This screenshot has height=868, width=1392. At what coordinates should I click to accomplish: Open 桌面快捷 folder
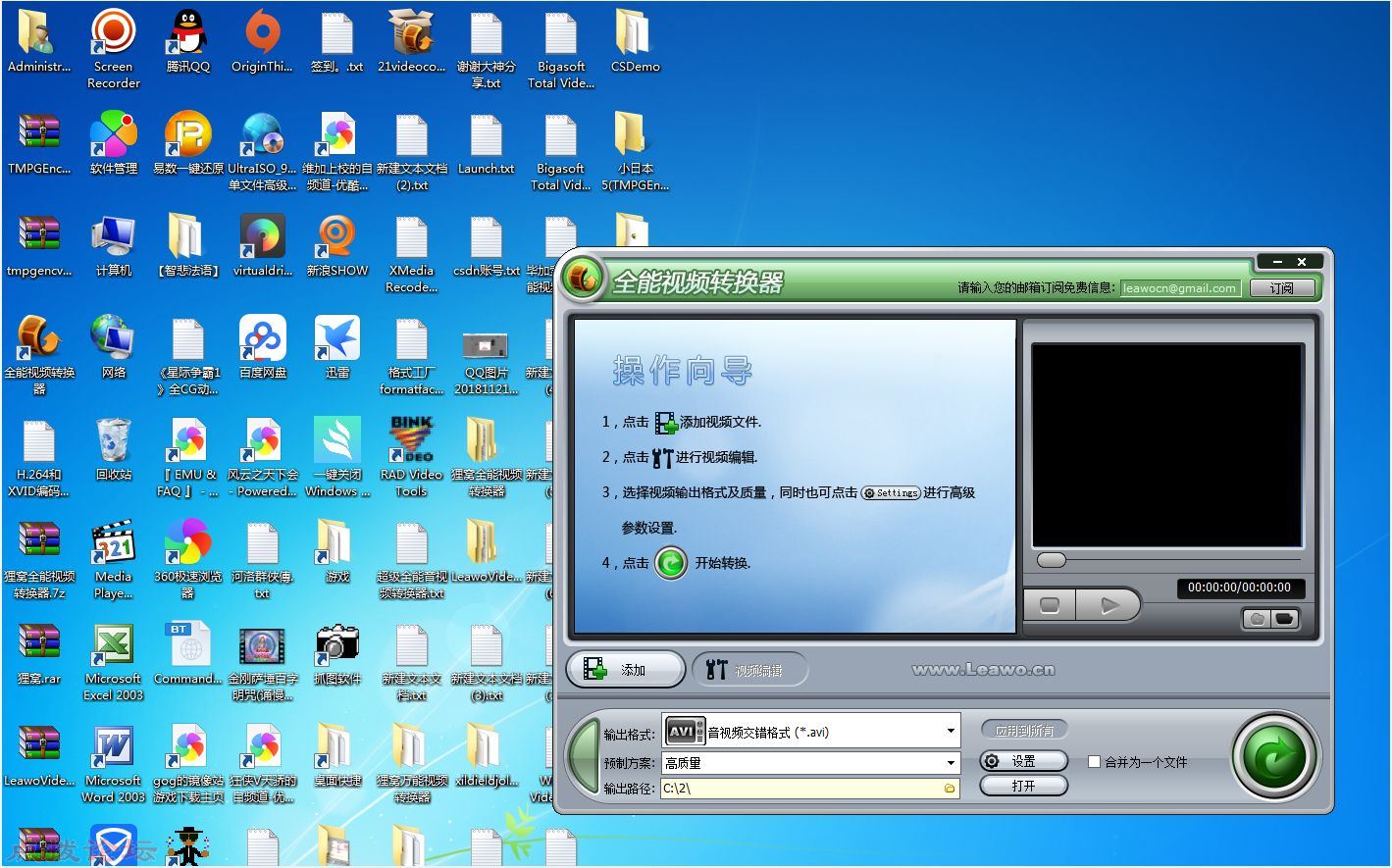coord(336,755)
